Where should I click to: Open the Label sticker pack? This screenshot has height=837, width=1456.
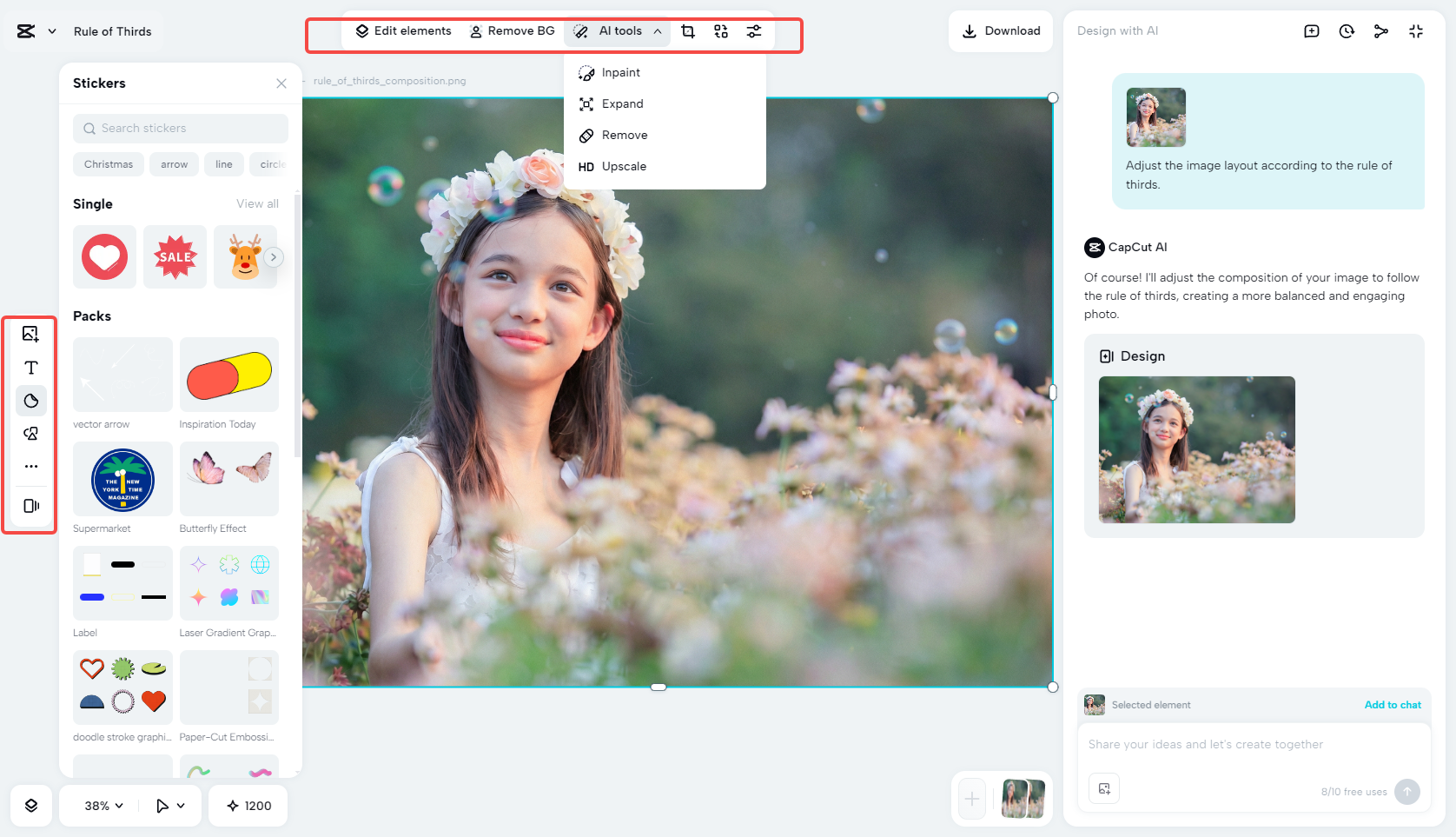pyautogui.click(x=122, y=583)
